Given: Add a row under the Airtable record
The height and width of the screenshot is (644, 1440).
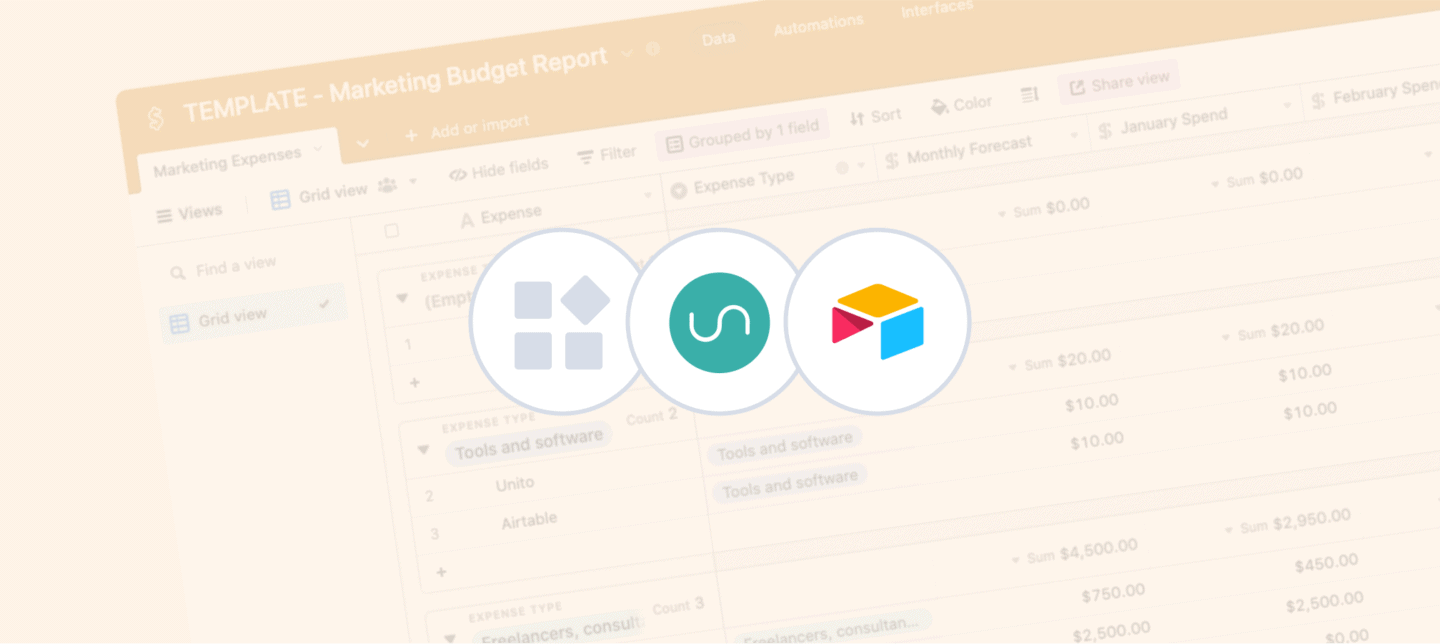Looking at the screenshot, I should (441, 571).
